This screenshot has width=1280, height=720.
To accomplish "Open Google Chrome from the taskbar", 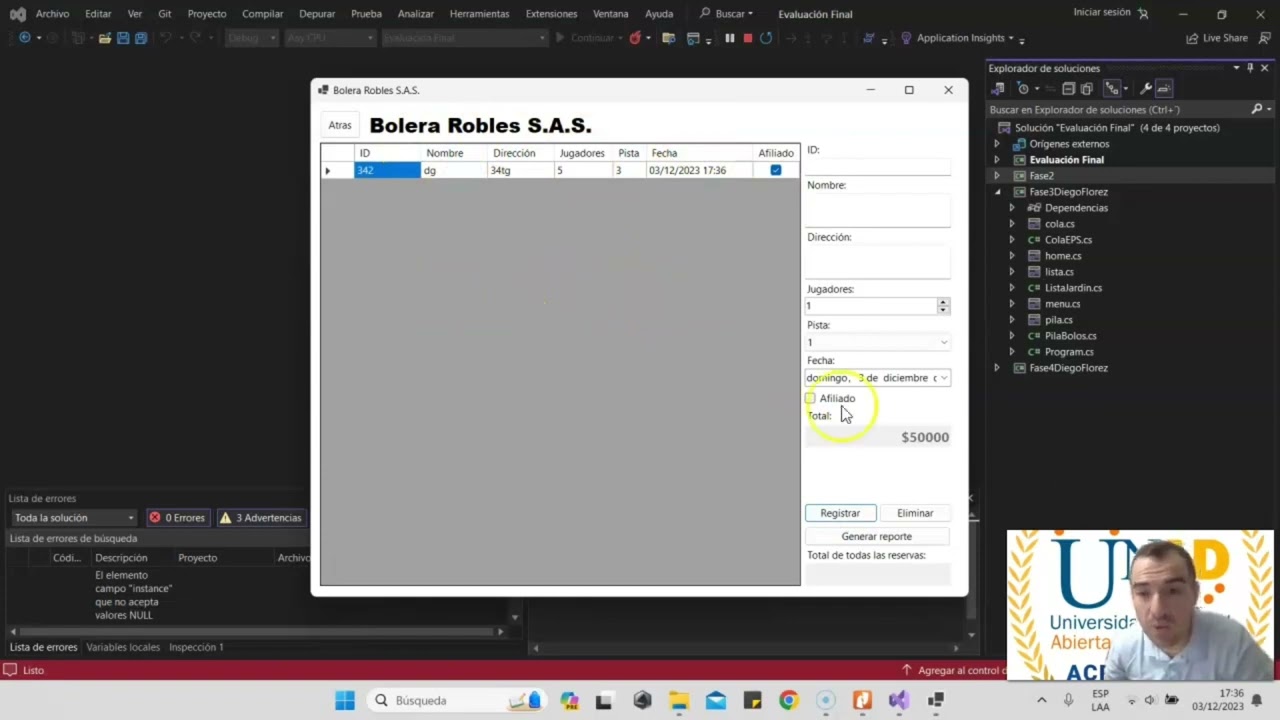I will [789, 700].
